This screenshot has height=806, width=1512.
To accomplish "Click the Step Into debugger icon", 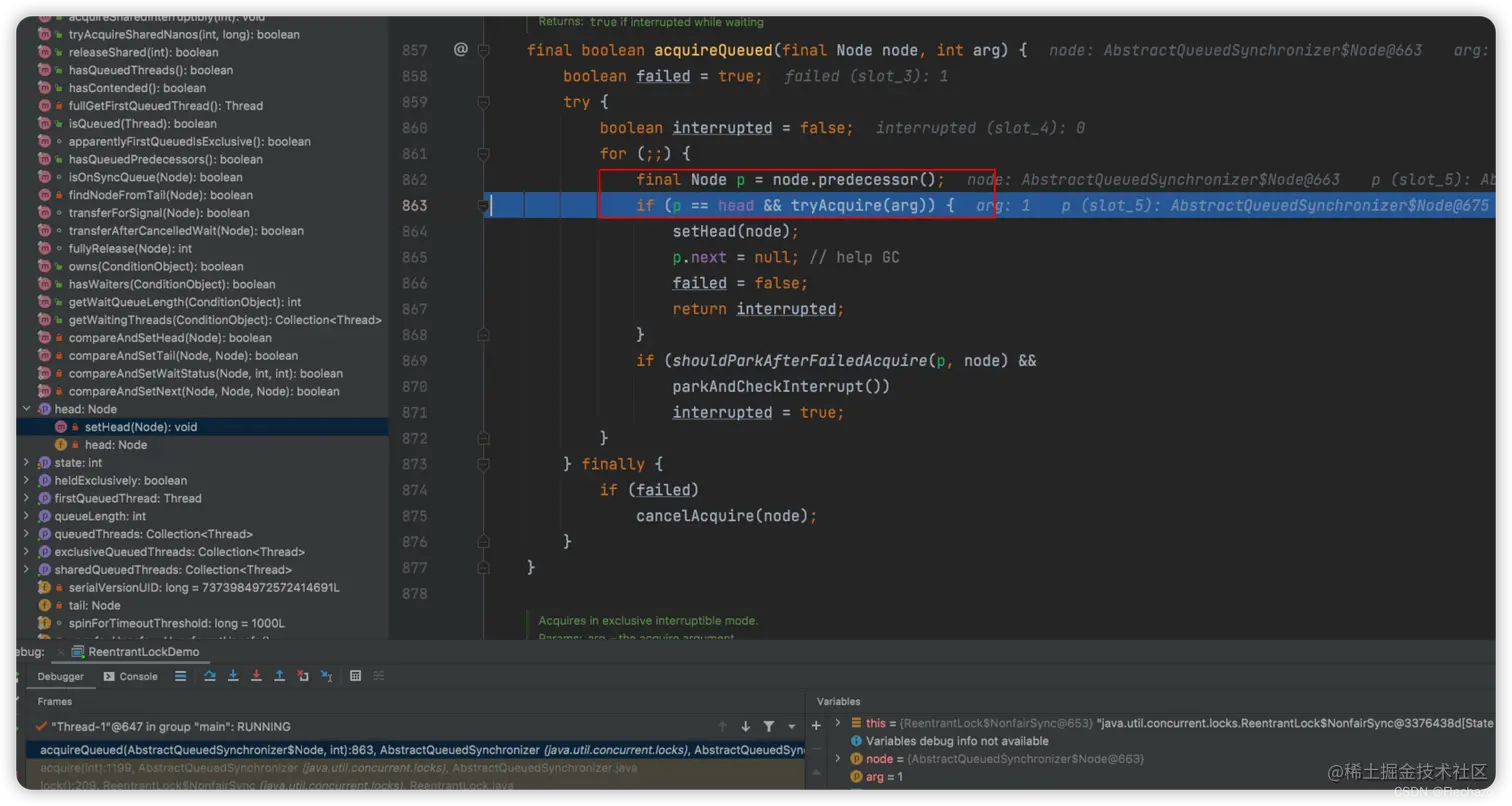I will [x=233, y=676].
